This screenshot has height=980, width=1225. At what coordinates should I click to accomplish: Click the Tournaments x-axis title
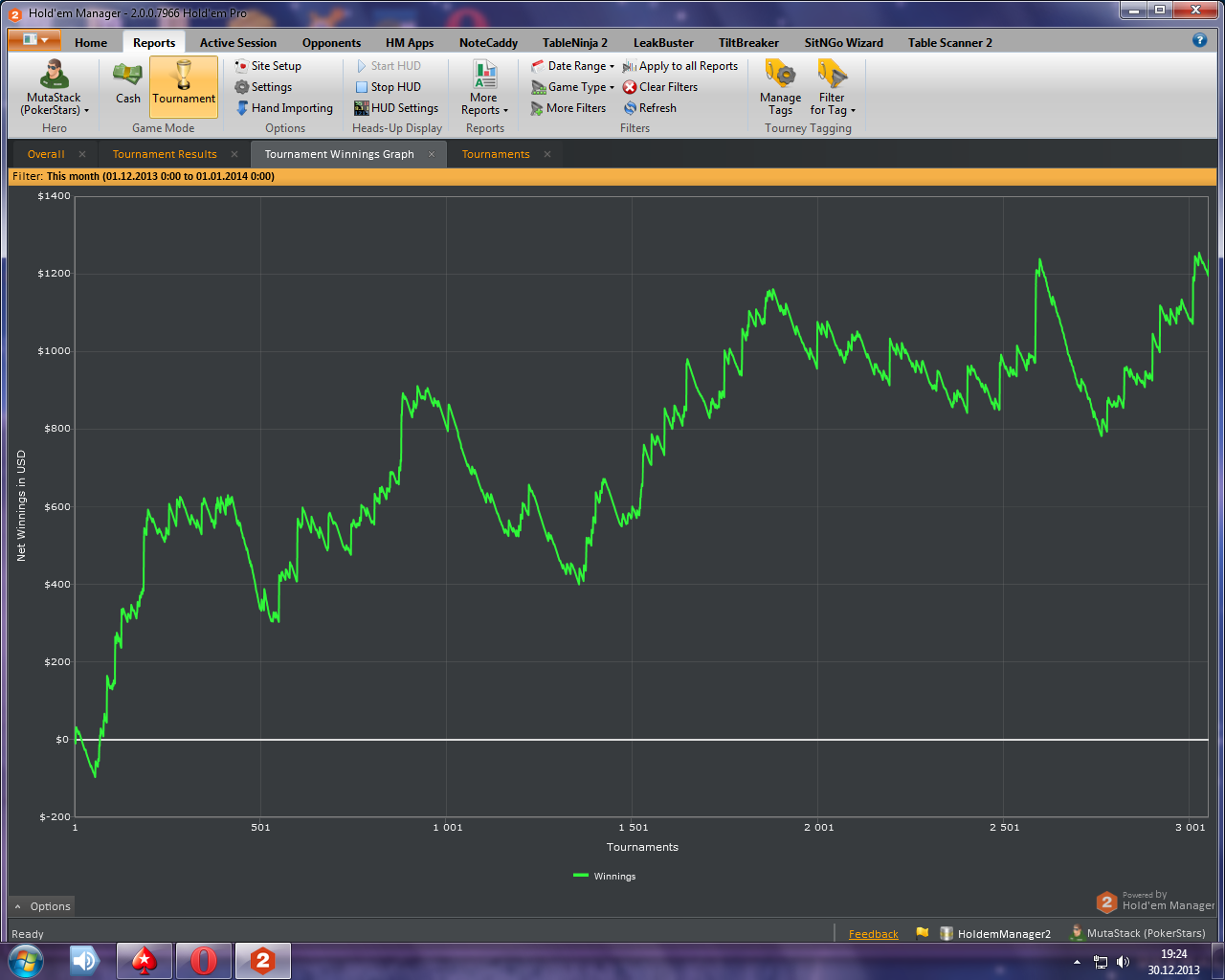tap(642, 847)
